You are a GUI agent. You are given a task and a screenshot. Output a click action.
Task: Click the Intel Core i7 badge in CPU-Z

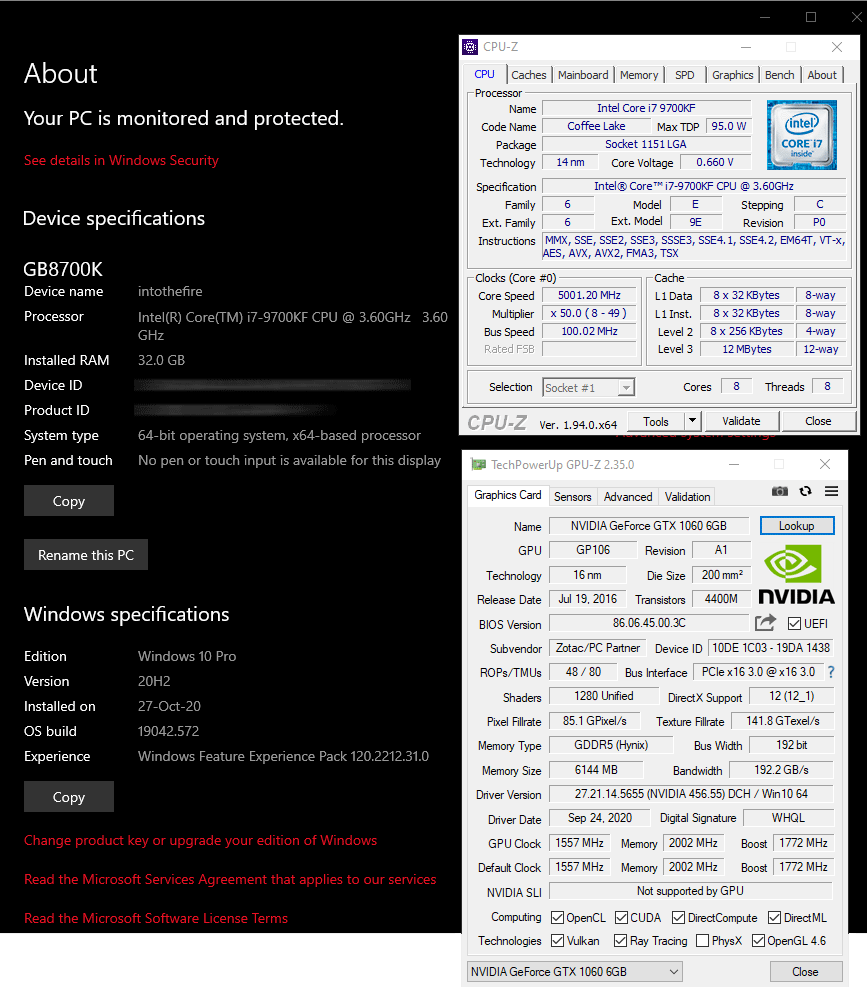pyautogui.click(x=802, y=135)
